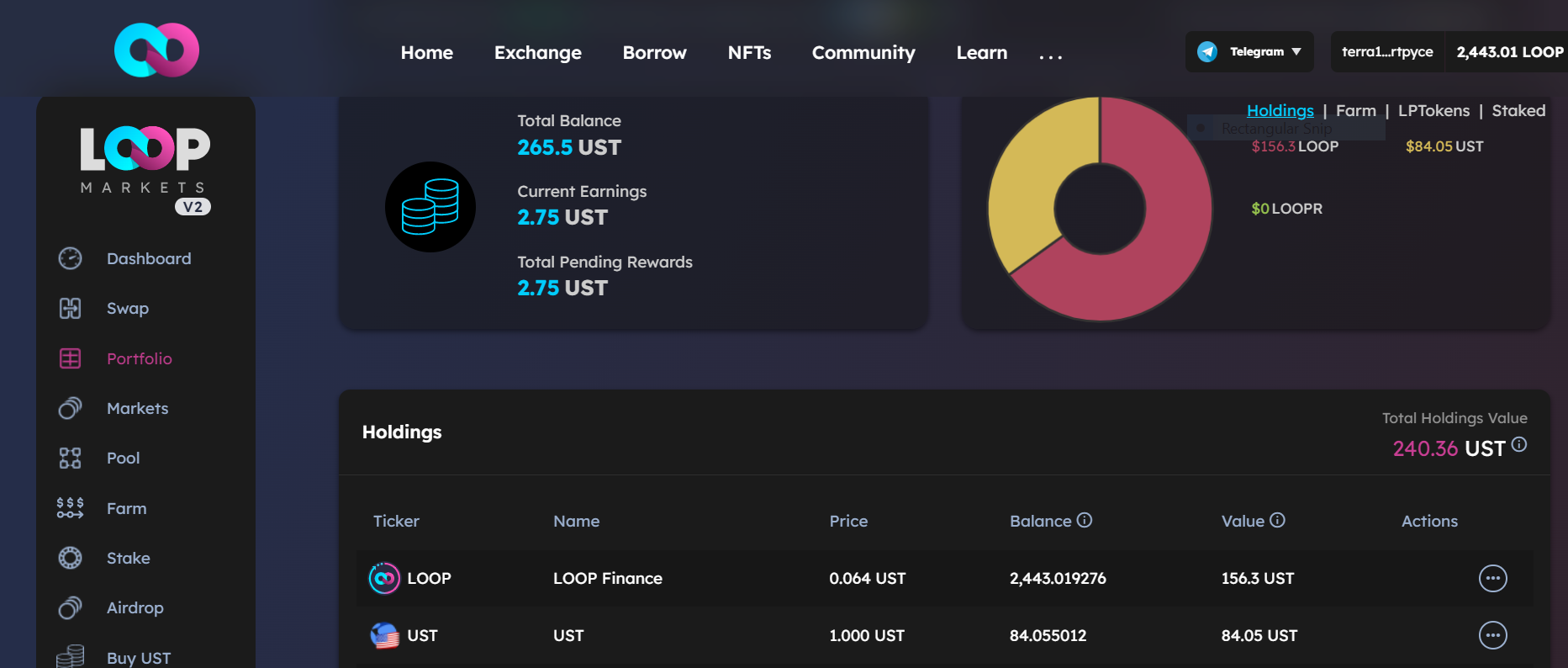Click Buy UST in the sidebar
This screenshot has width=1568, height=668.
pos(139,658)
